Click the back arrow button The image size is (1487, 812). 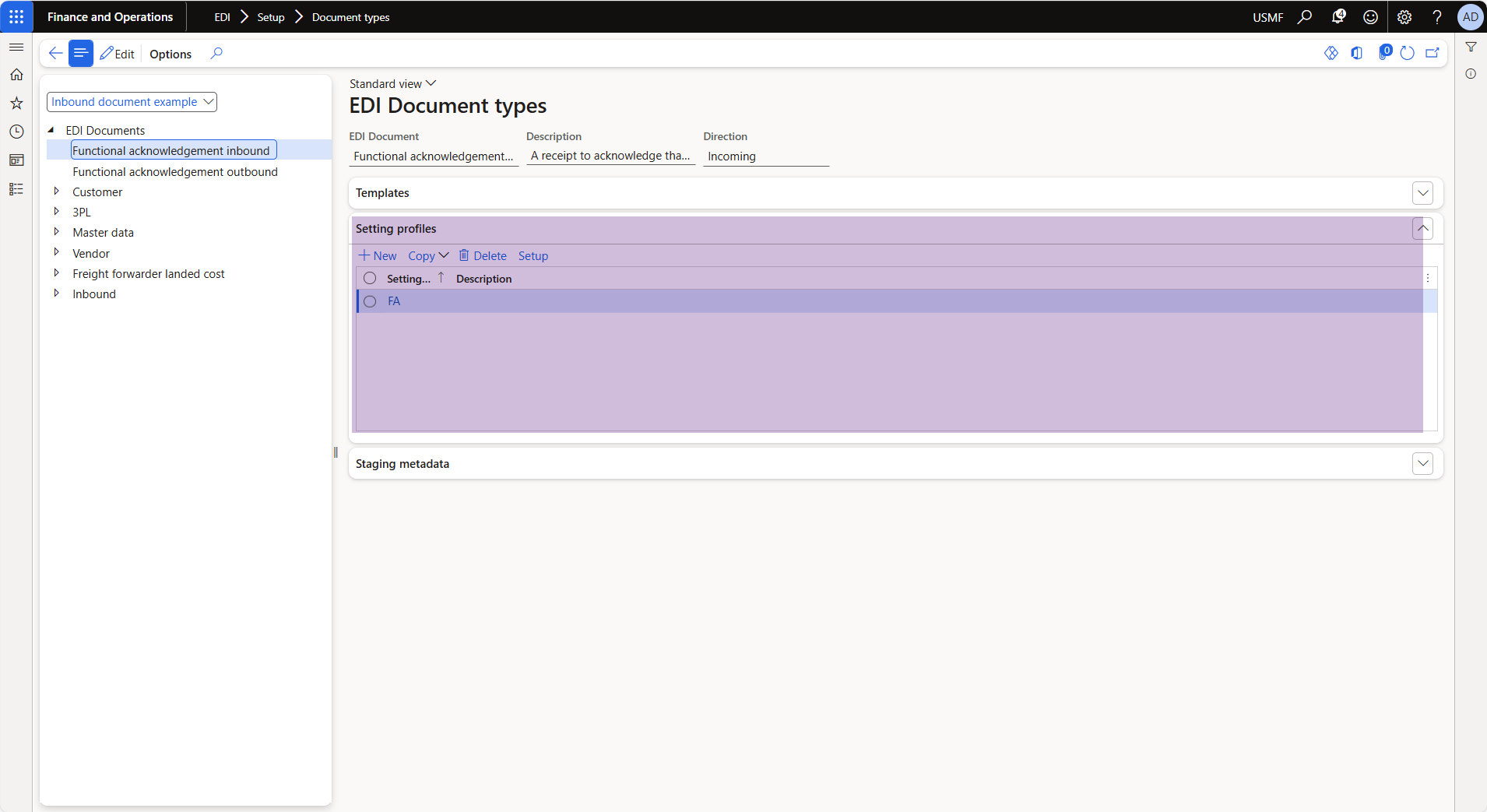click(x=55, y=53)
